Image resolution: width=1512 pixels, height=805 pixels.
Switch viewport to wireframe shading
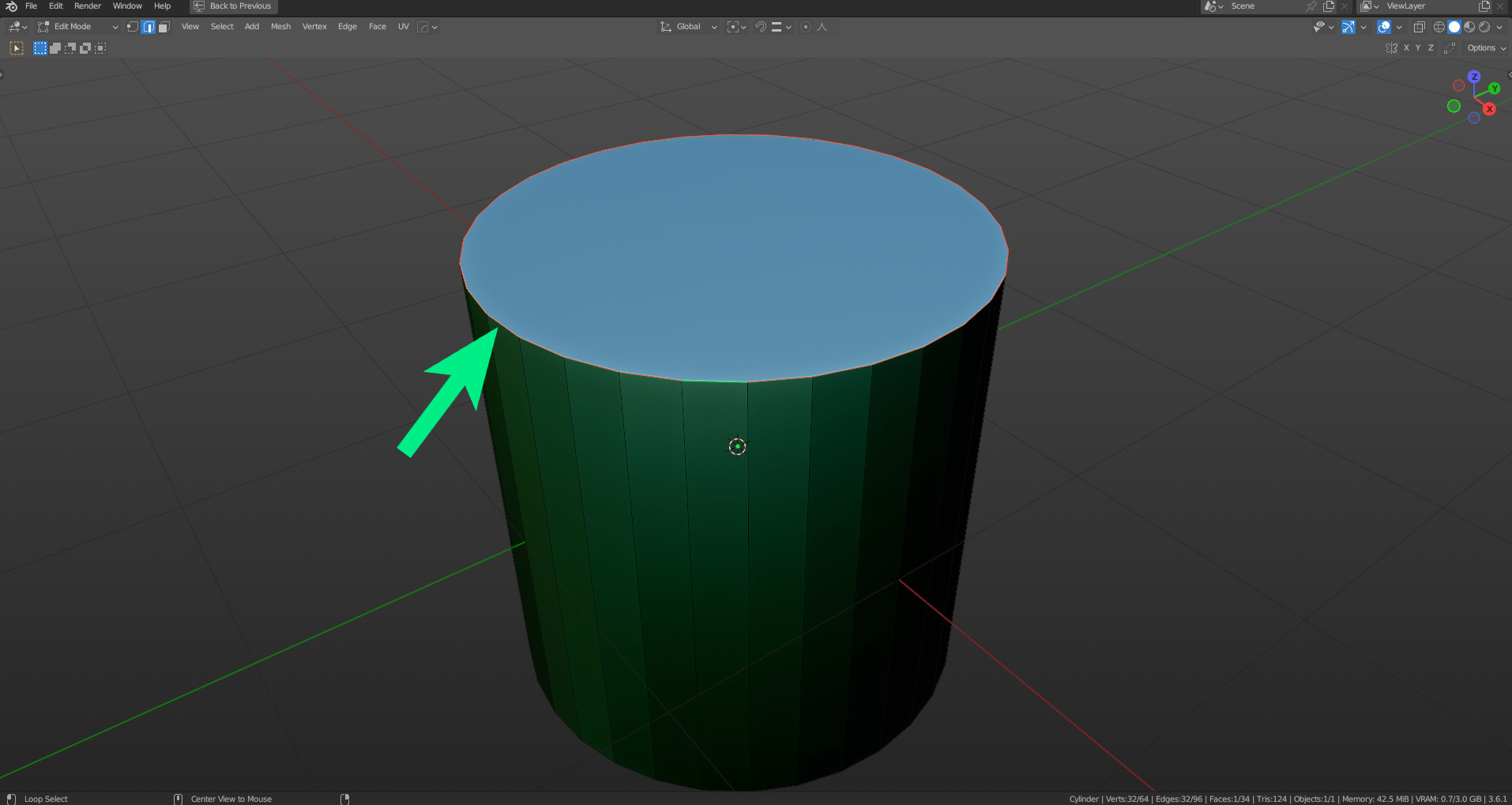(1439, 27)
